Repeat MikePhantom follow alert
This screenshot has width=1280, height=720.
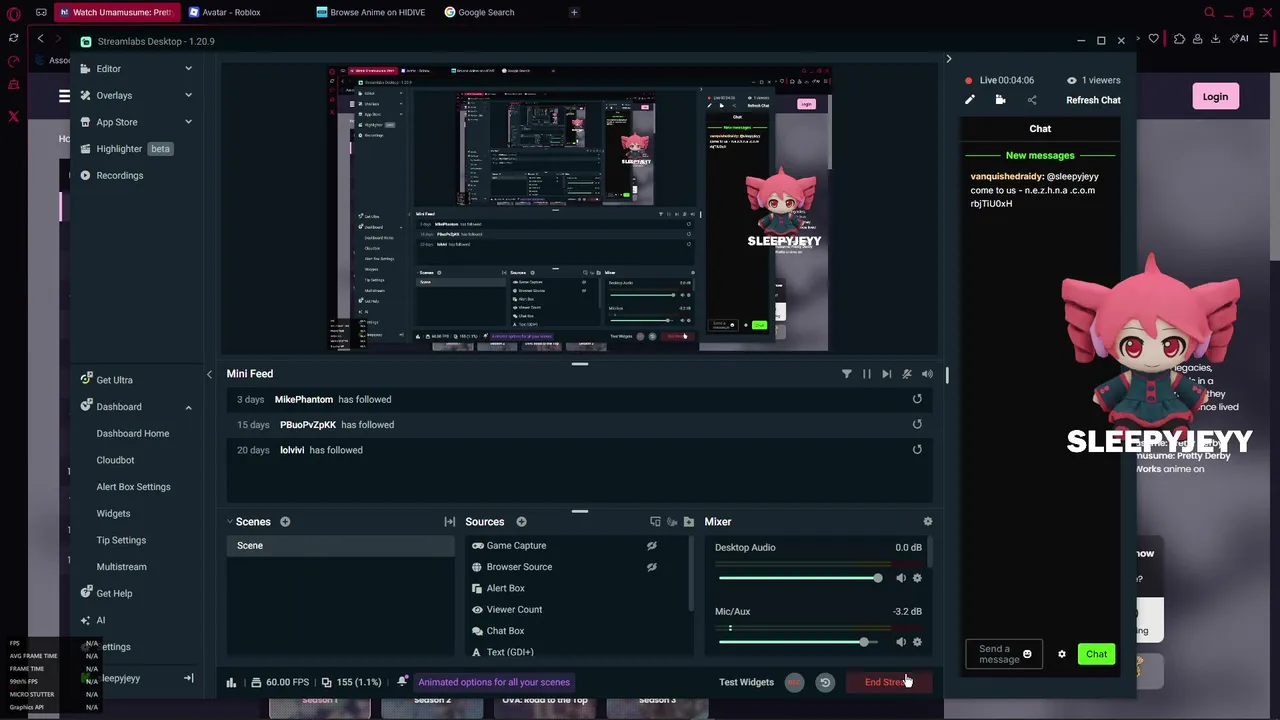(917, 399)
